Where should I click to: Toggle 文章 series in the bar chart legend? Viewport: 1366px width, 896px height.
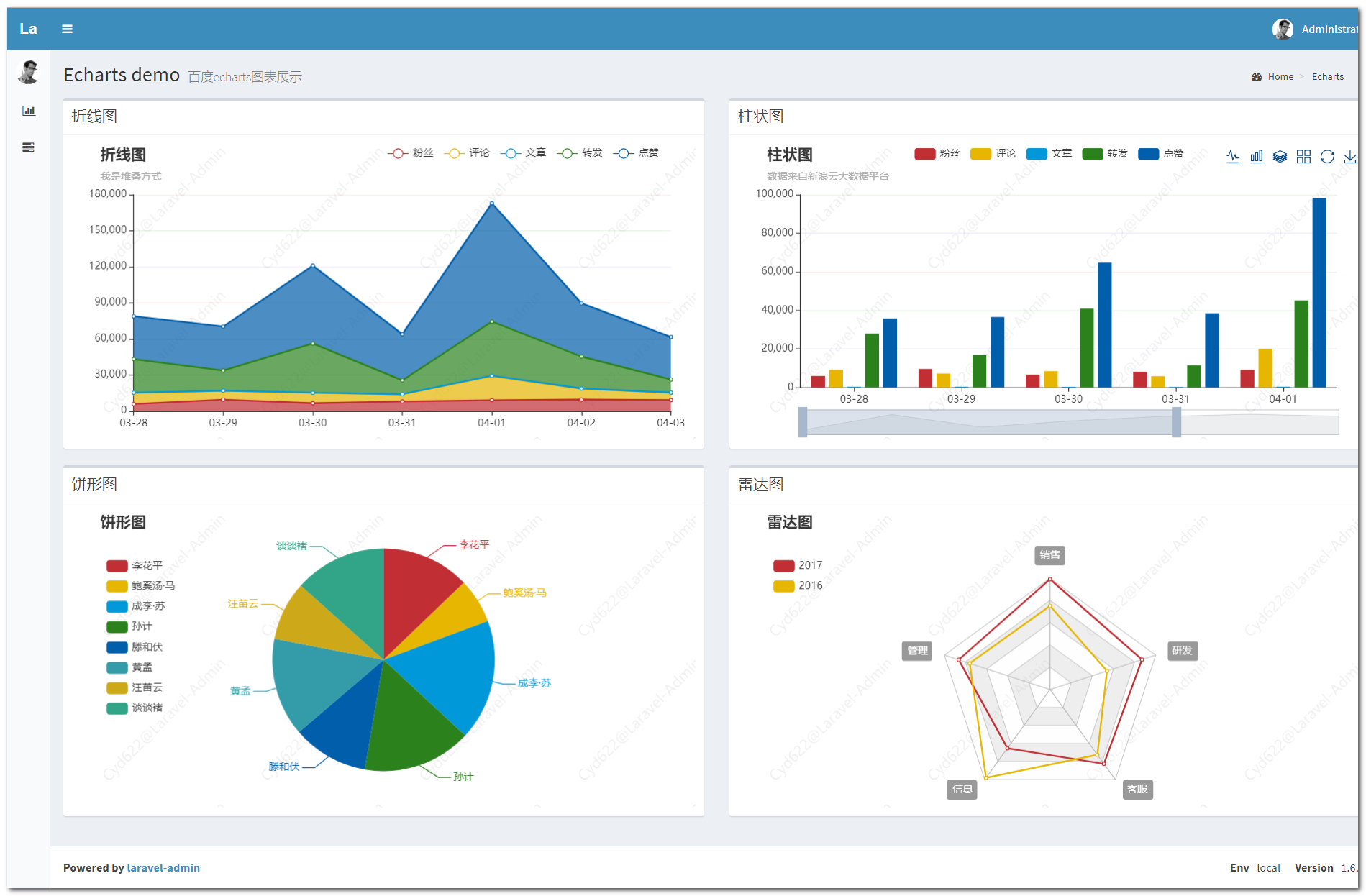[x=1049, y=154]
